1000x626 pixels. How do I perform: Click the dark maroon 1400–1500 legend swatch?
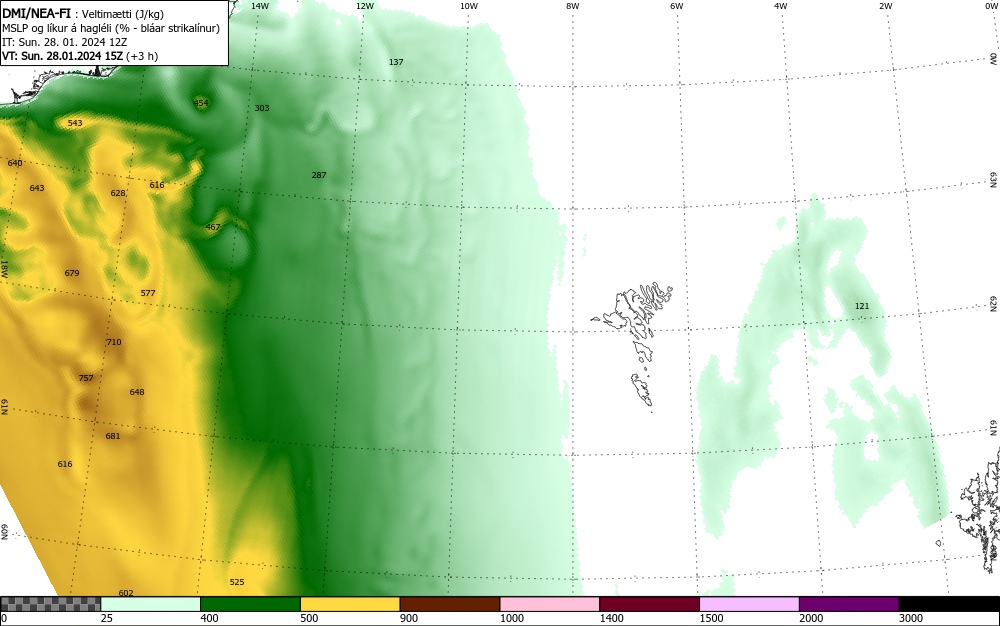point(649,604)
